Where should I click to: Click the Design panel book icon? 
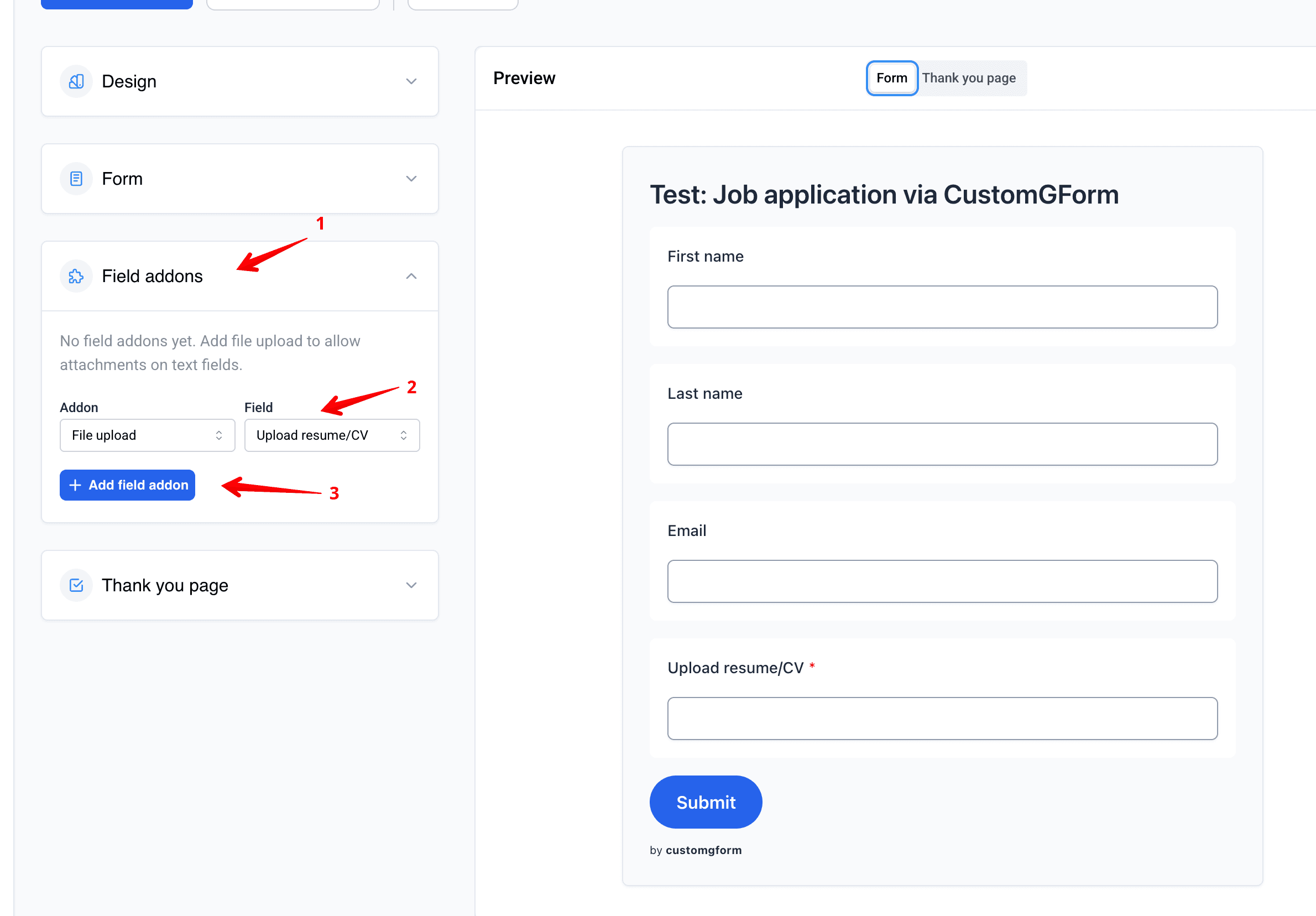pos(76,81)
